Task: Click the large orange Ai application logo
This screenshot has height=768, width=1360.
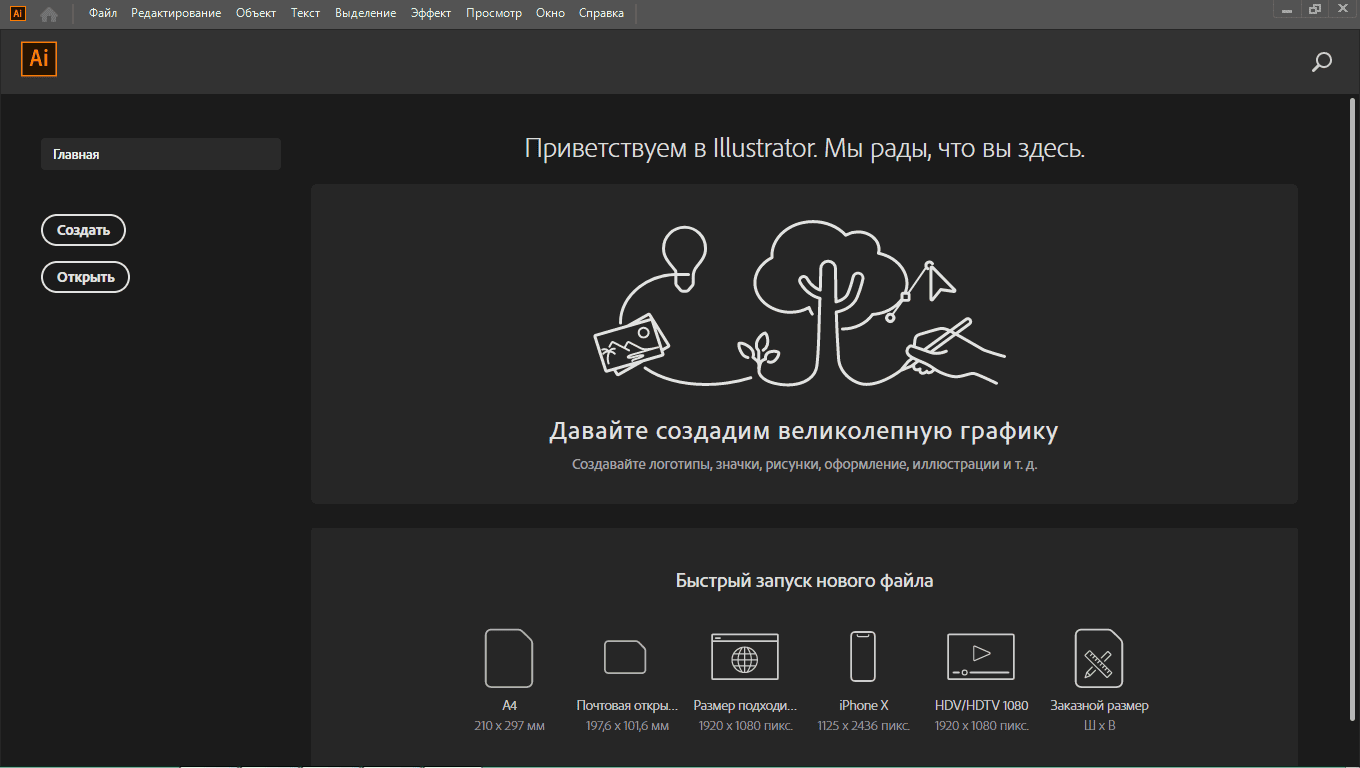Action: click(39, 59)
